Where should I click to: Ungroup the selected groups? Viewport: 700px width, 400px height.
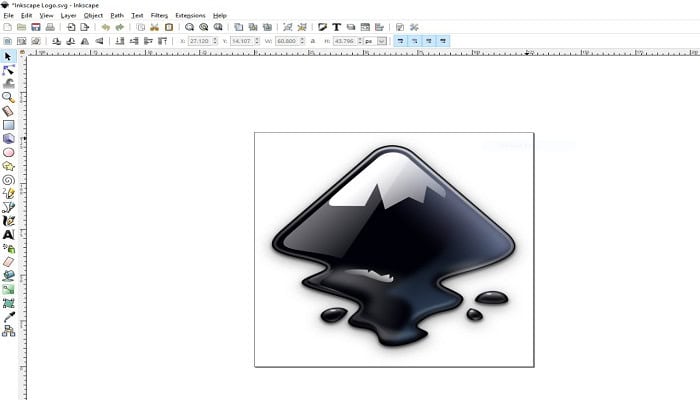(302, 27)
